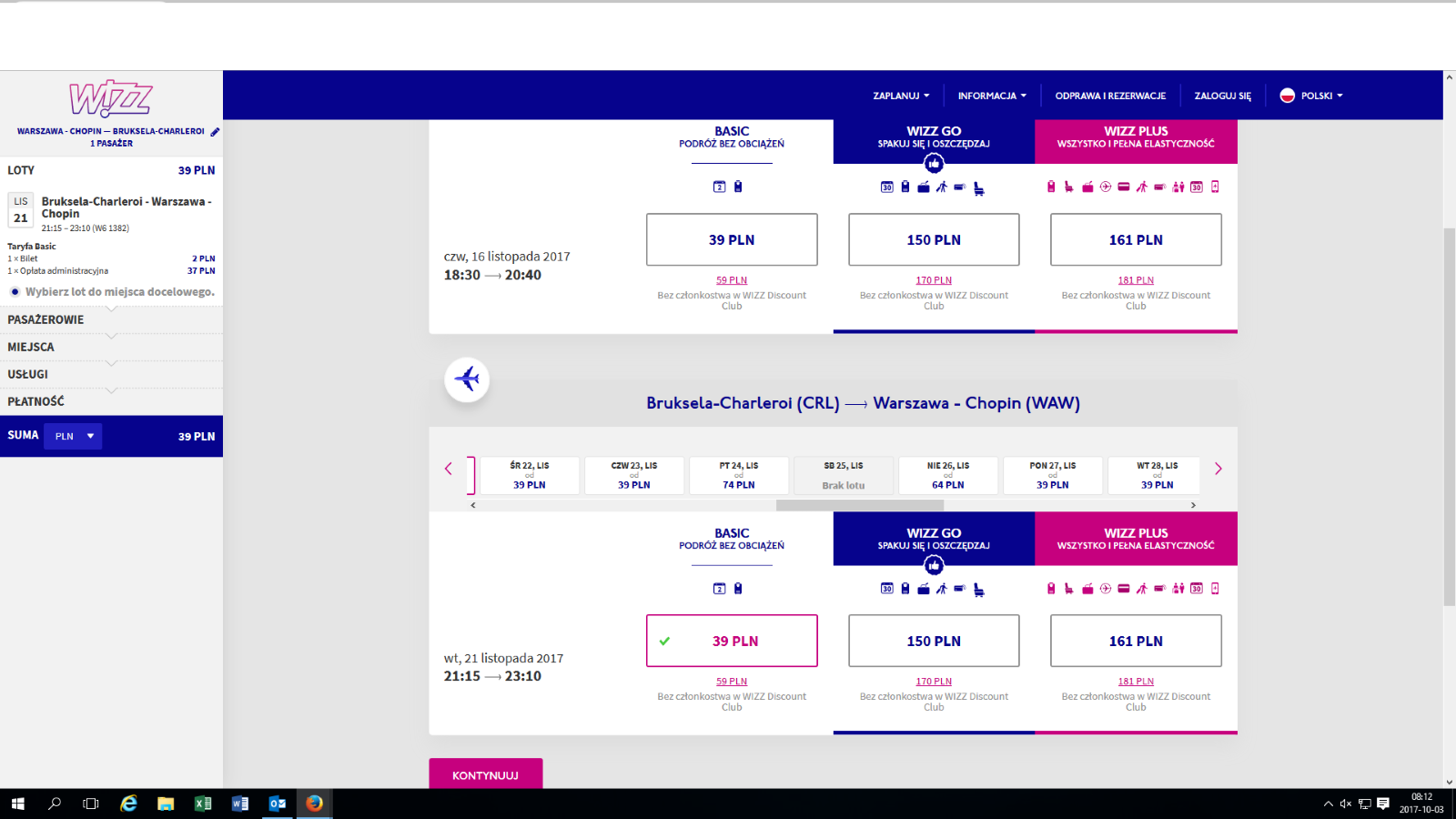The width and height of the screenshot is (1456, 819).
Task: Show hidden system tray icons
Action: click(1328, 804)
